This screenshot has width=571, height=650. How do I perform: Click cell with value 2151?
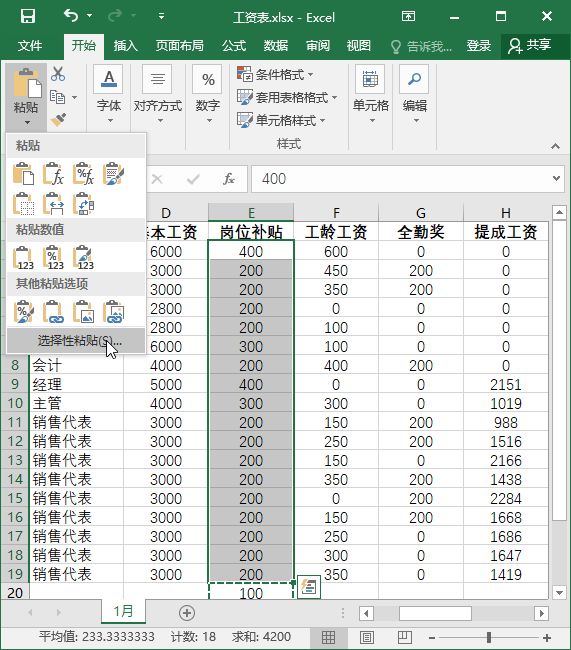505,384
